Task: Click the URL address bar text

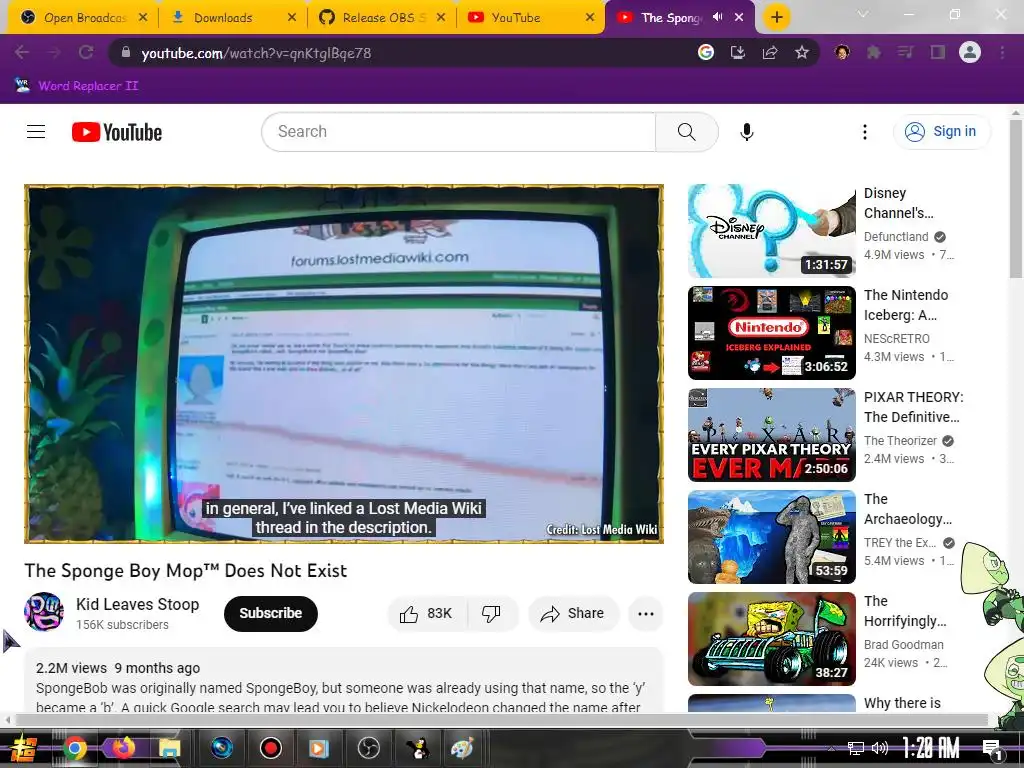Action: click(256, 53)
